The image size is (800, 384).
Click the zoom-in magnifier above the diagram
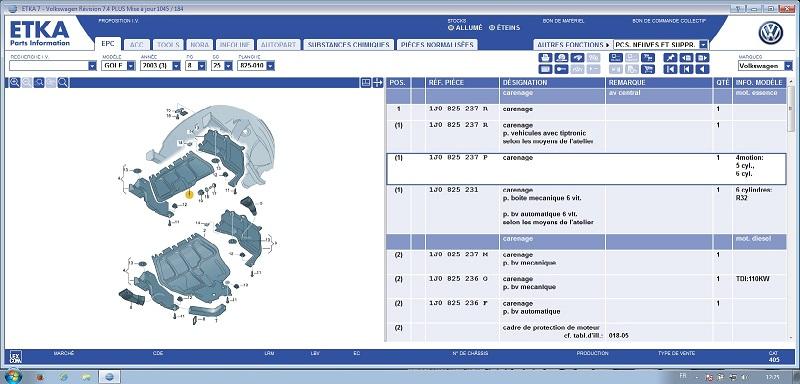click(x=15, y=83)
